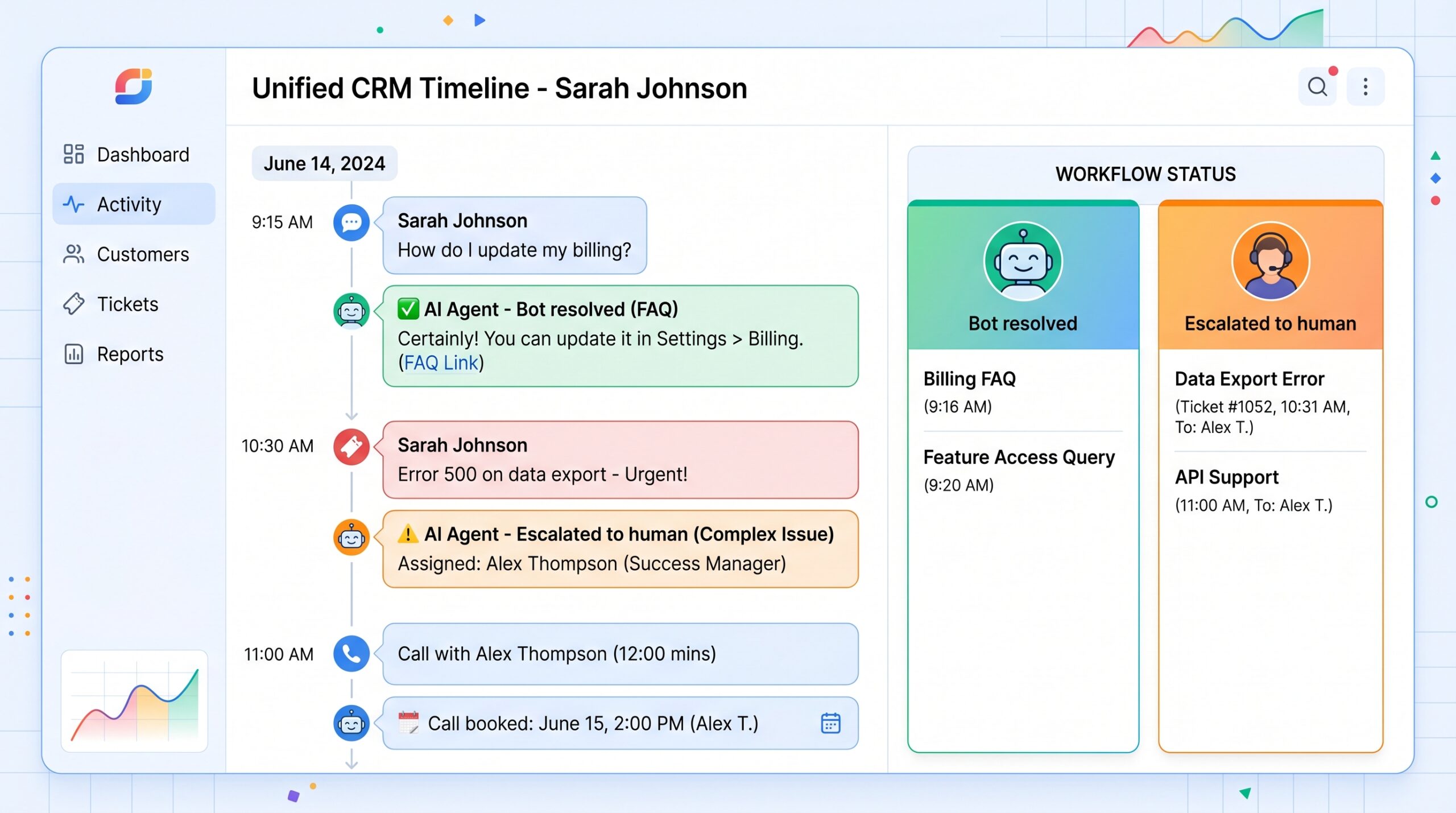Click the calendar icon in the Call booked card
Image resolution: width=1456 pixels, height=813 pixels.
point(830,723)
